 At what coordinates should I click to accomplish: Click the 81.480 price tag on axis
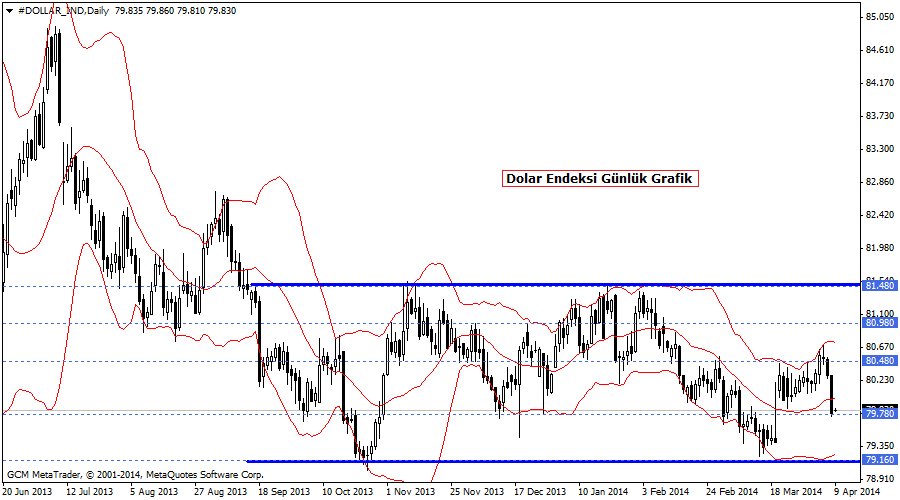879,286
